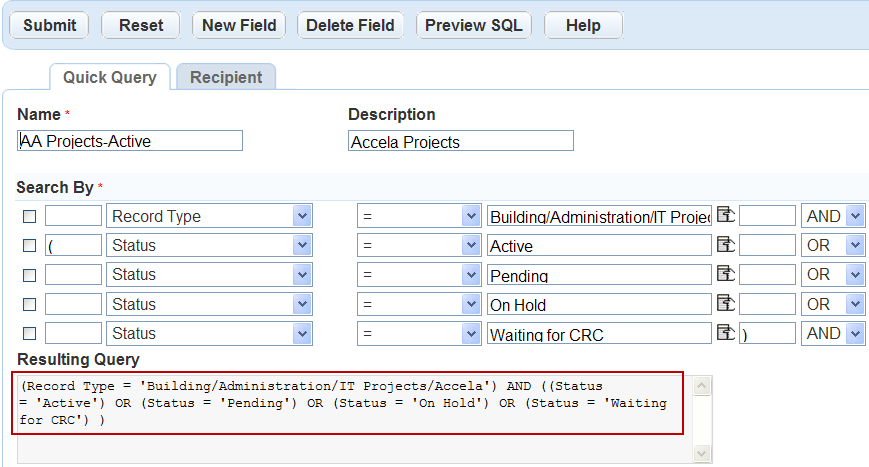Screen dimensions: 869x467
Task: Click the Preview SQL button
Action: click(x=473, y=25)
